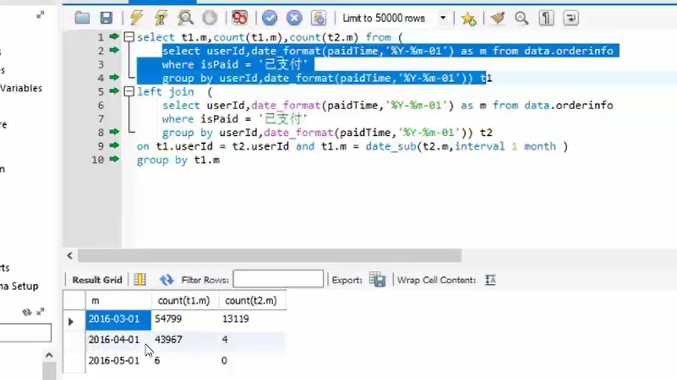The height and width of the screenshot is (380, 677).
Task: Commit transaction with blue checkmark icon
Action: point(269,18)
